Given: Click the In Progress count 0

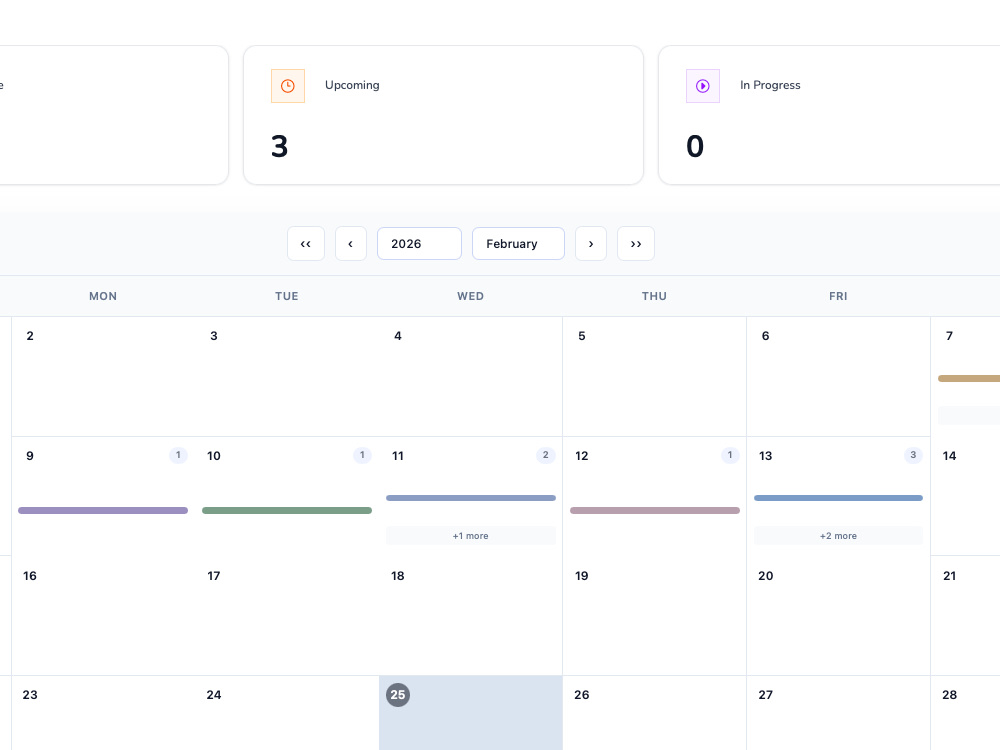Looking at the screenshot, I should click(x=695, y=147).
